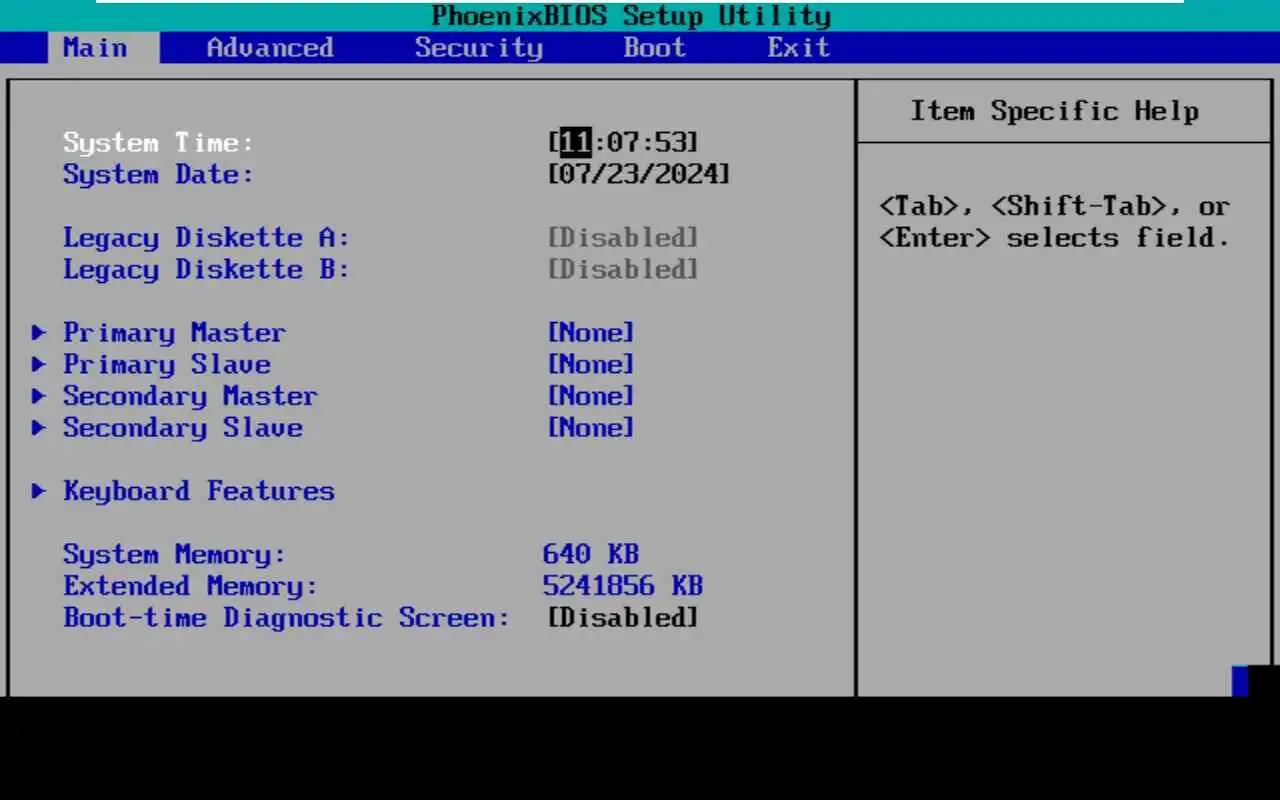Click the Extended Memory label
1280x800 pixels.
(191, 587)
